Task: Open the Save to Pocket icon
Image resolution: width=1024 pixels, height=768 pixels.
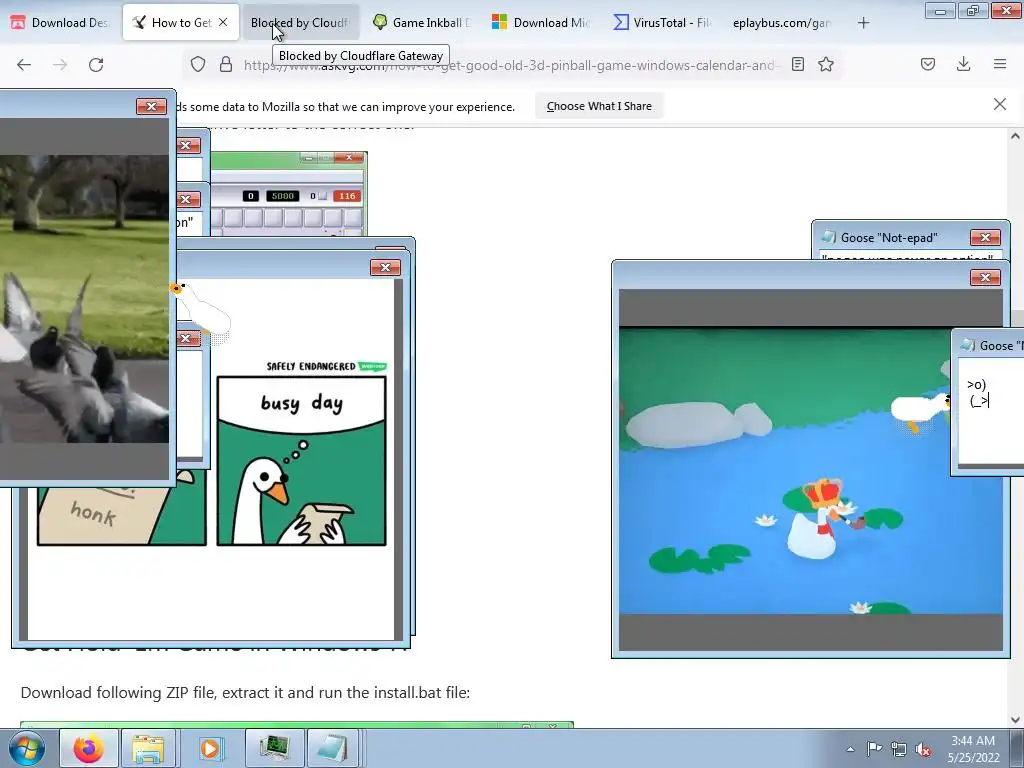Action: [x=928, y=64]
